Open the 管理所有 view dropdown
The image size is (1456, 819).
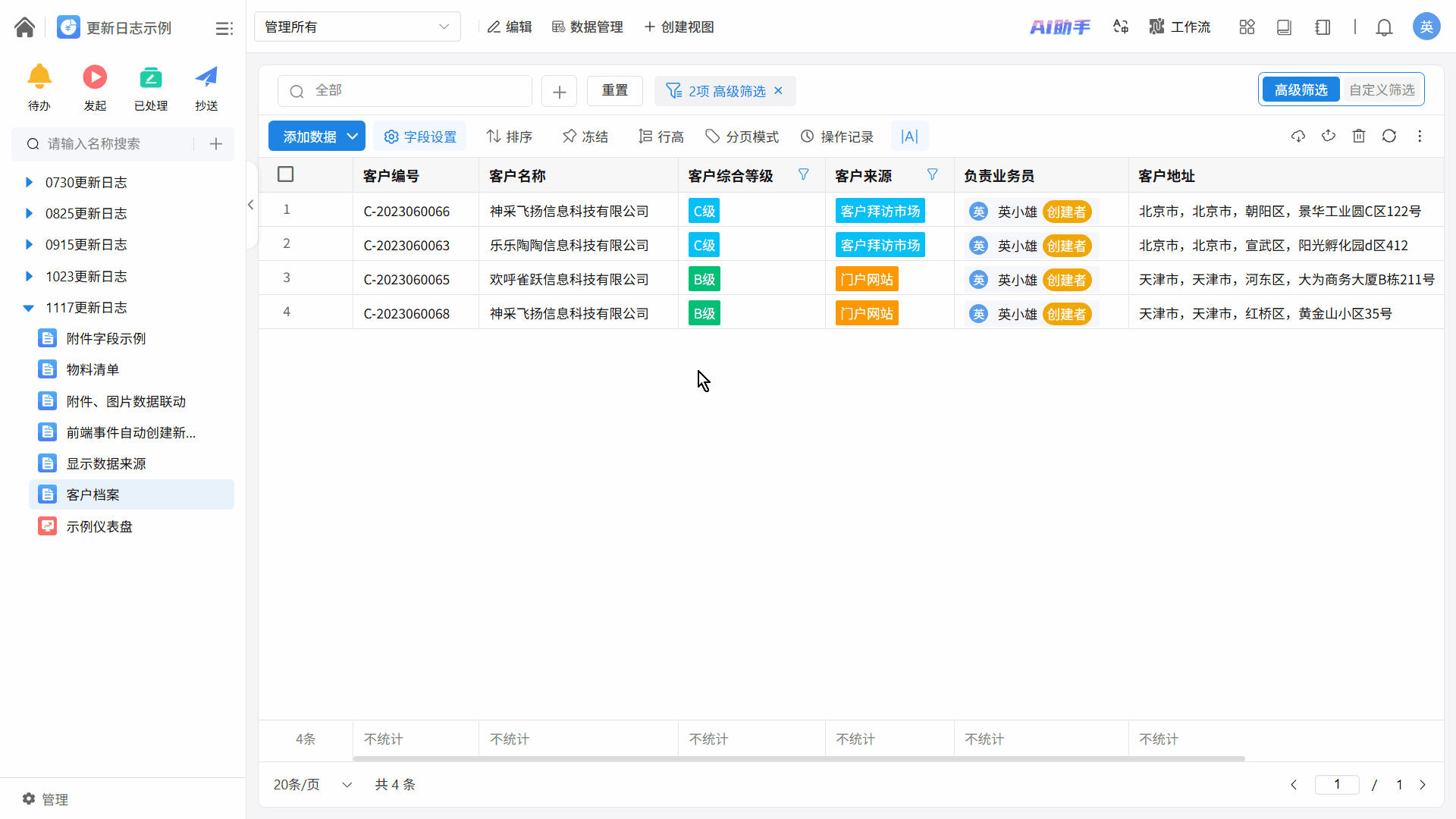coord(357,27)
